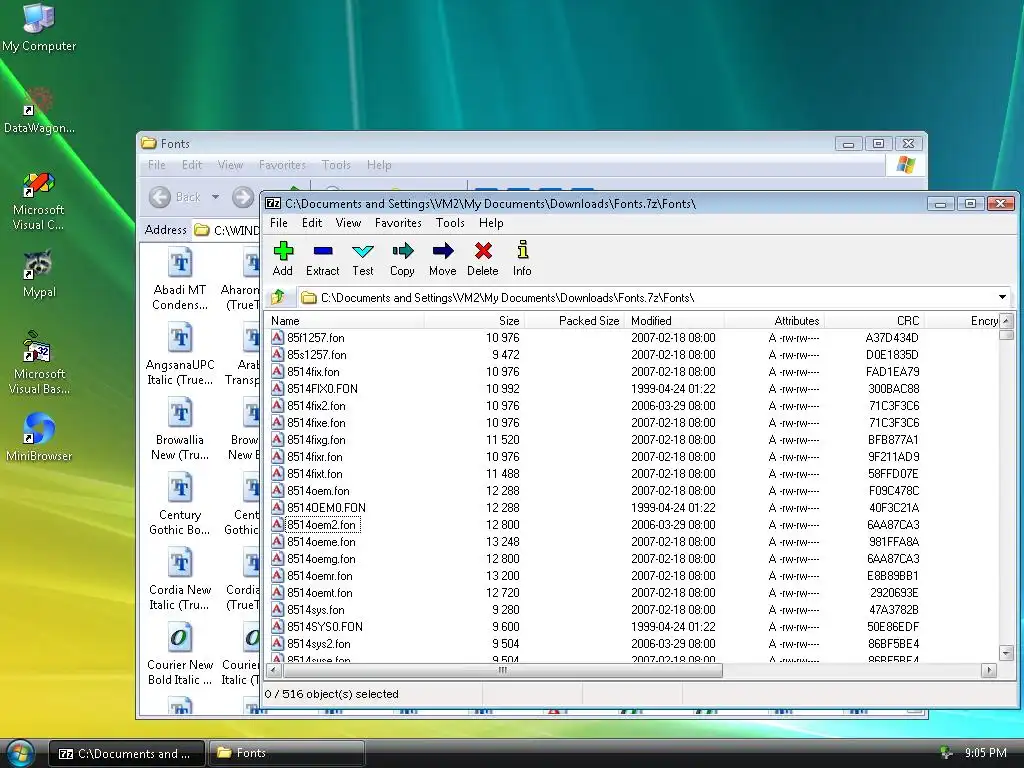Image resolution: width=1024 pixels, height=768 pixels.
Task: Sort by Attributes column header
Action: coord(774,321)
